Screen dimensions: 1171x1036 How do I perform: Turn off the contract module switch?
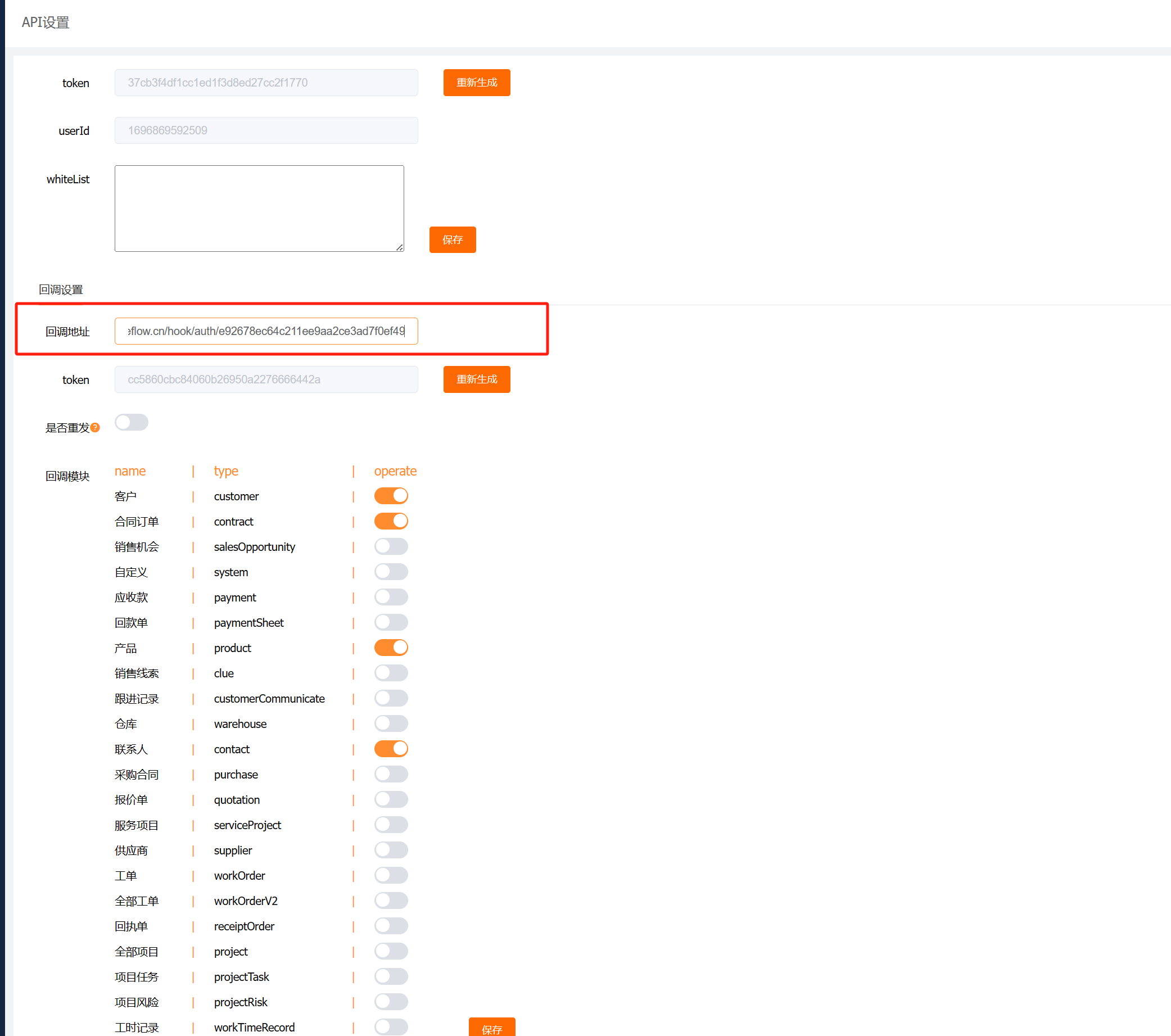[391, 521]
